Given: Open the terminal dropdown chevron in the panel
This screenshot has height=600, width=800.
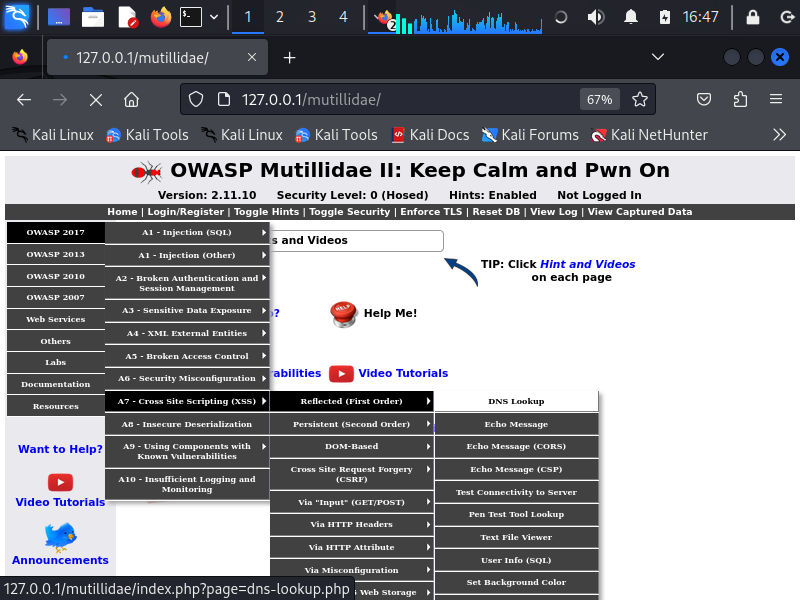Looking at the screenshot, I should [x=213, y=16].
